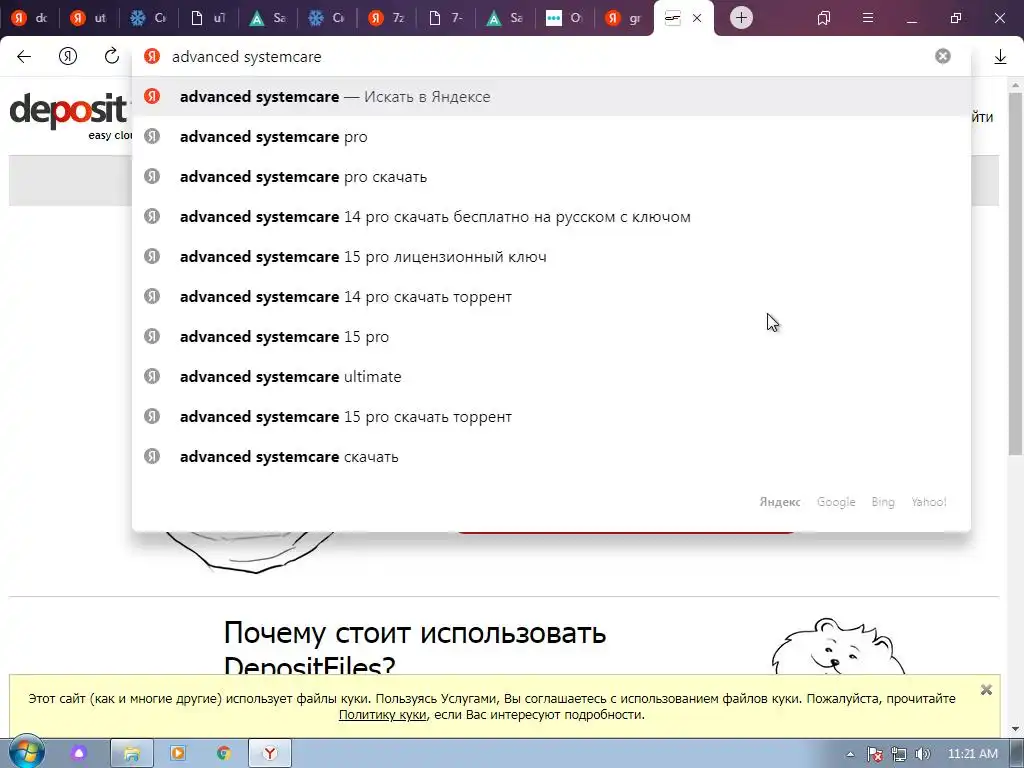Switch to the document tab labeled 'uT'

pos(208,18)
